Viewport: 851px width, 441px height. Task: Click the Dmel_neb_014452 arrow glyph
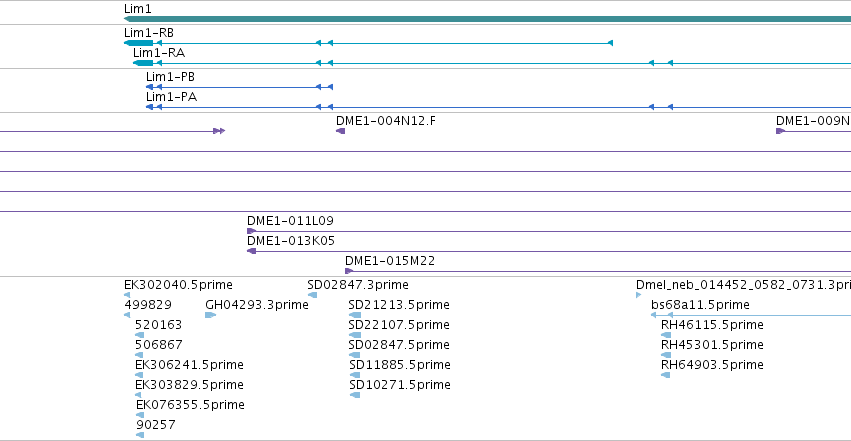pyautogui.click(x=639, y=295)
